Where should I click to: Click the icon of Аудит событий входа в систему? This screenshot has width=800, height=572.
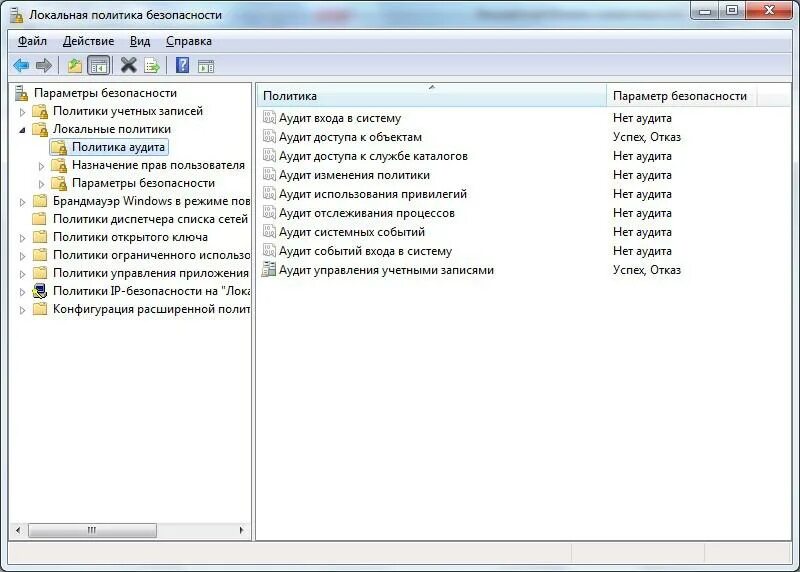[x=269, y=251]
